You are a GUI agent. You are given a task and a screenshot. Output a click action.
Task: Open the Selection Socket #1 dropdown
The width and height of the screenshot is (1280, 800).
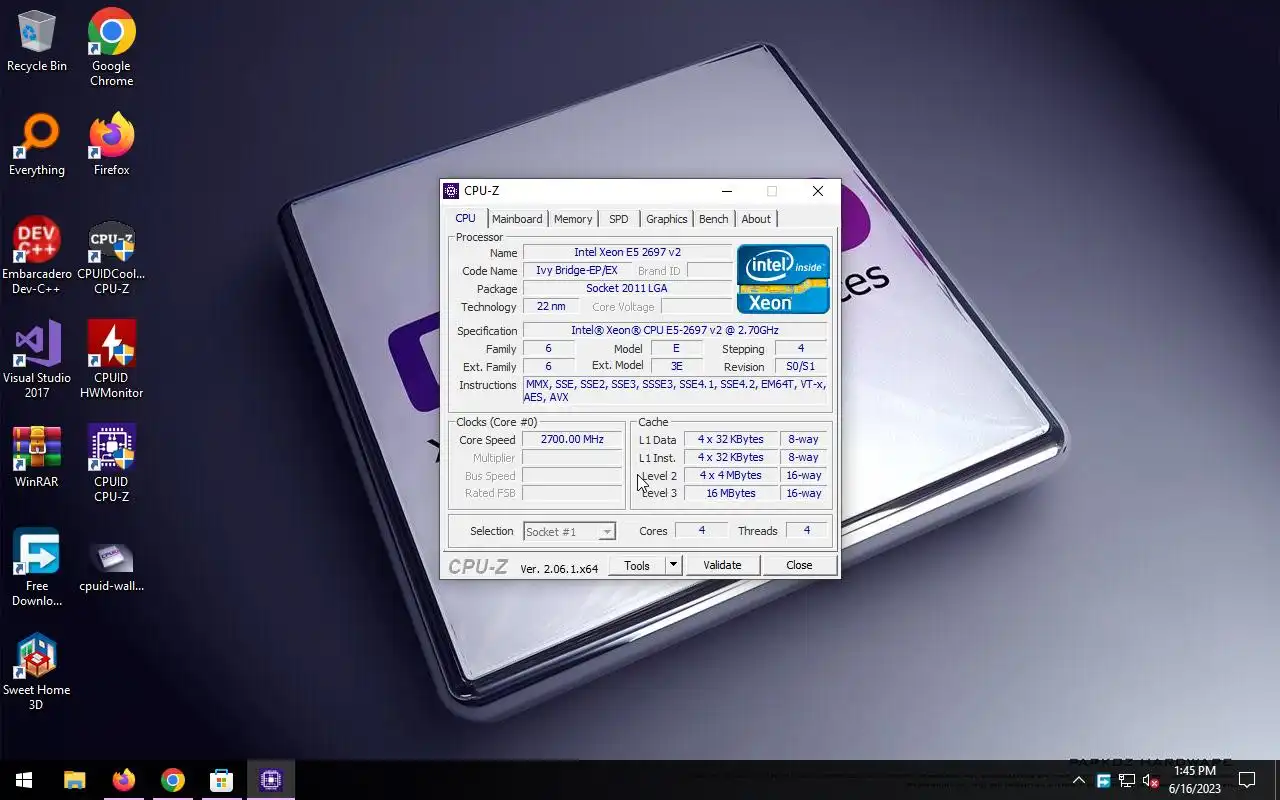click(x=569, y=532)
